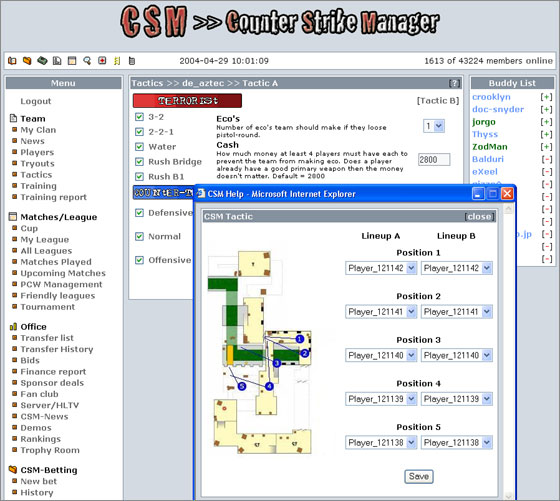Viewport: 560px width, 501px height.
Task: Click the Matches/League section calendar icon
Action: (x=13, y=216)
